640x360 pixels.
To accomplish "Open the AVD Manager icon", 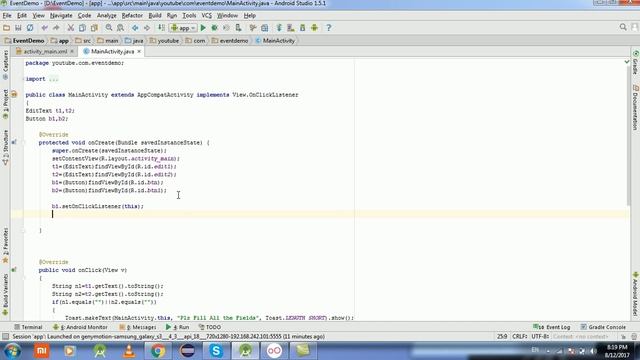I will [291, 28].
